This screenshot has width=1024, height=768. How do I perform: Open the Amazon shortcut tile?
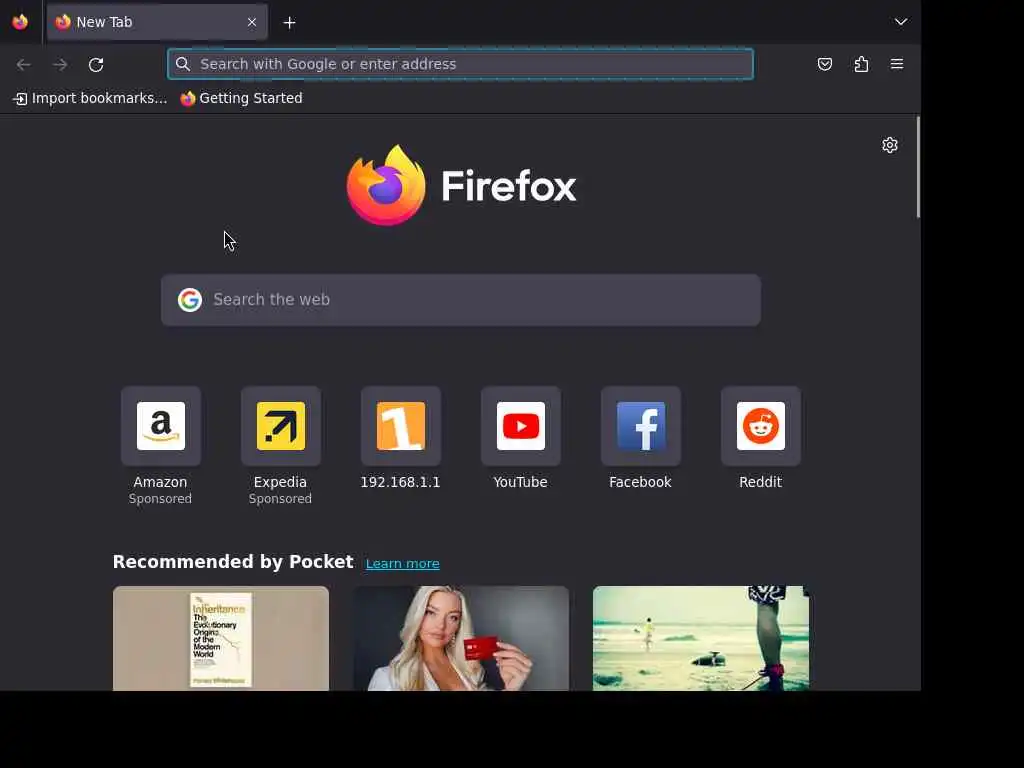click(x=161, y=426)
